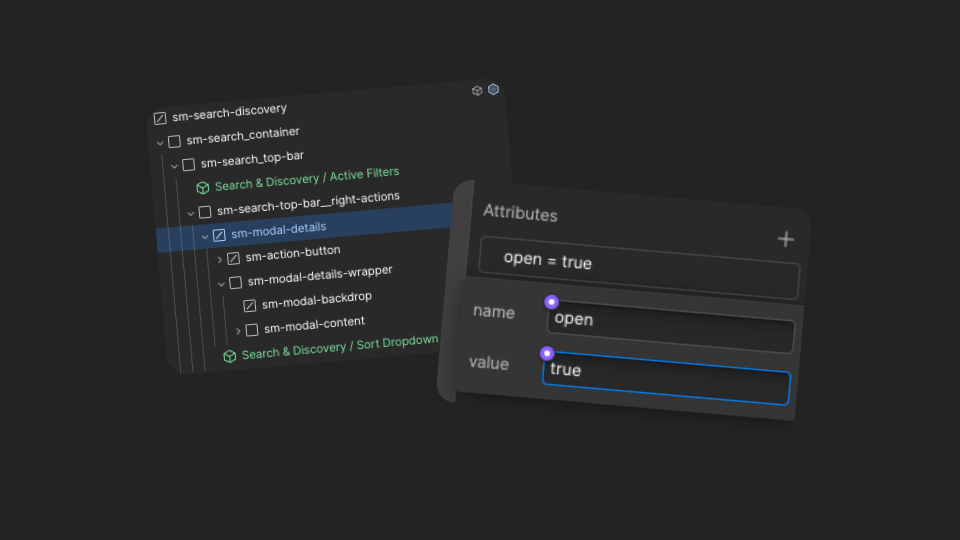The height and width of the screenshot is (540, 960).
Task: Click the outlined cube icon atop tree panel
Action: point(477,91)
